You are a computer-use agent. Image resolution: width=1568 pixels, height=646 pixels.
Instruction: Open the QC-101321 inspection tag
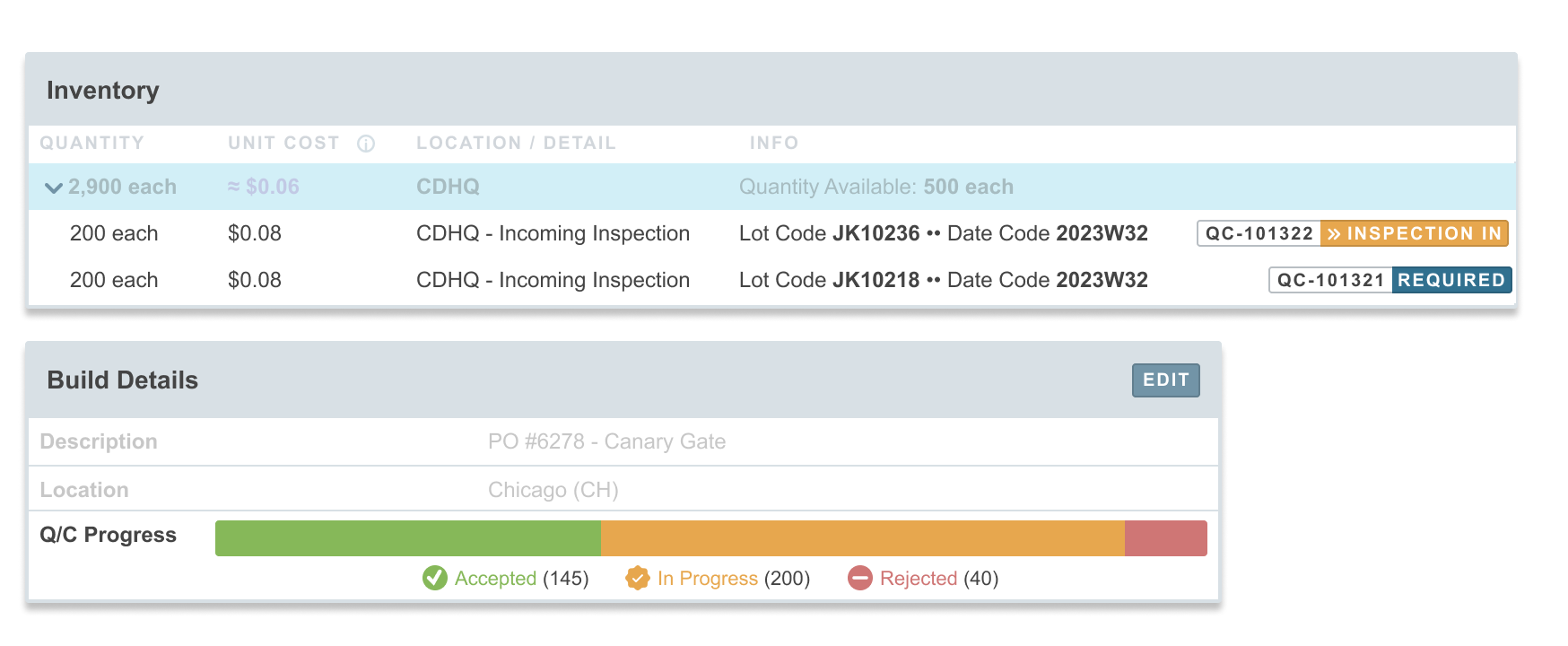[x=1331, y=280]
